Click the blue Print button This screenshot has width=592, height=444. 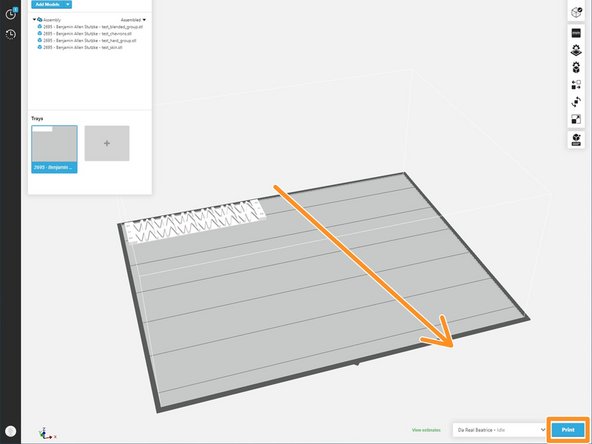[x=568, y=430]
